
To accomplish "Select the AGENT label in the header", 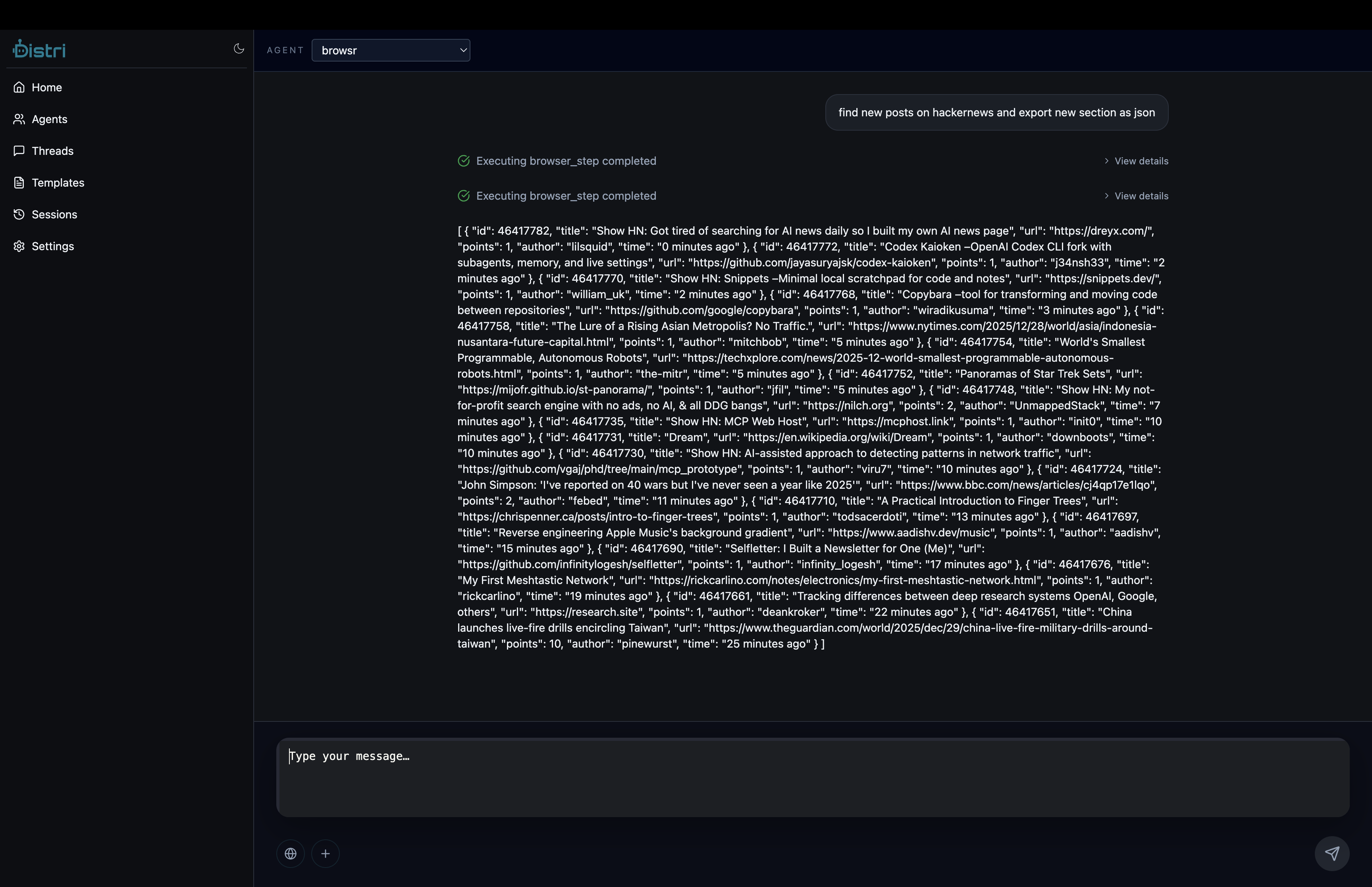I will click(x=285, y=50).
